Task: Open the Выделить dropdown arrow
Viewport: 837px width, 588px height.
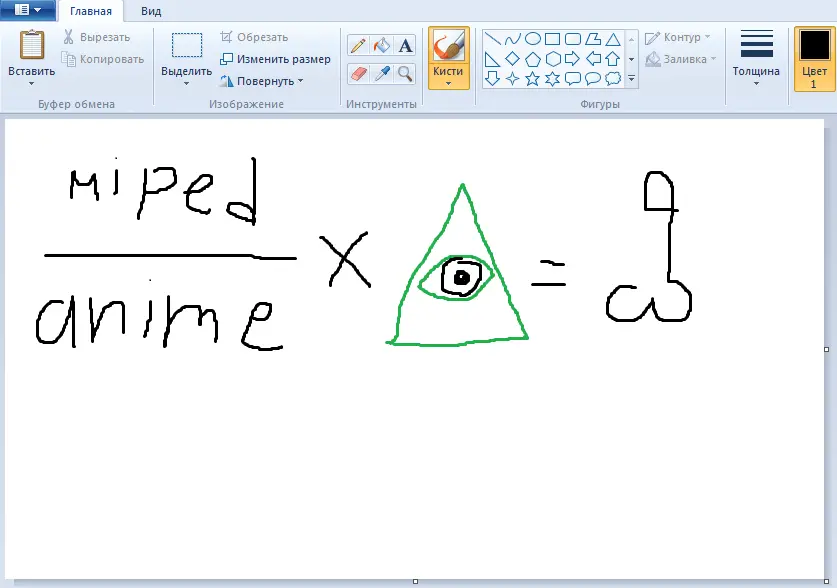Action: pos(186,83)
